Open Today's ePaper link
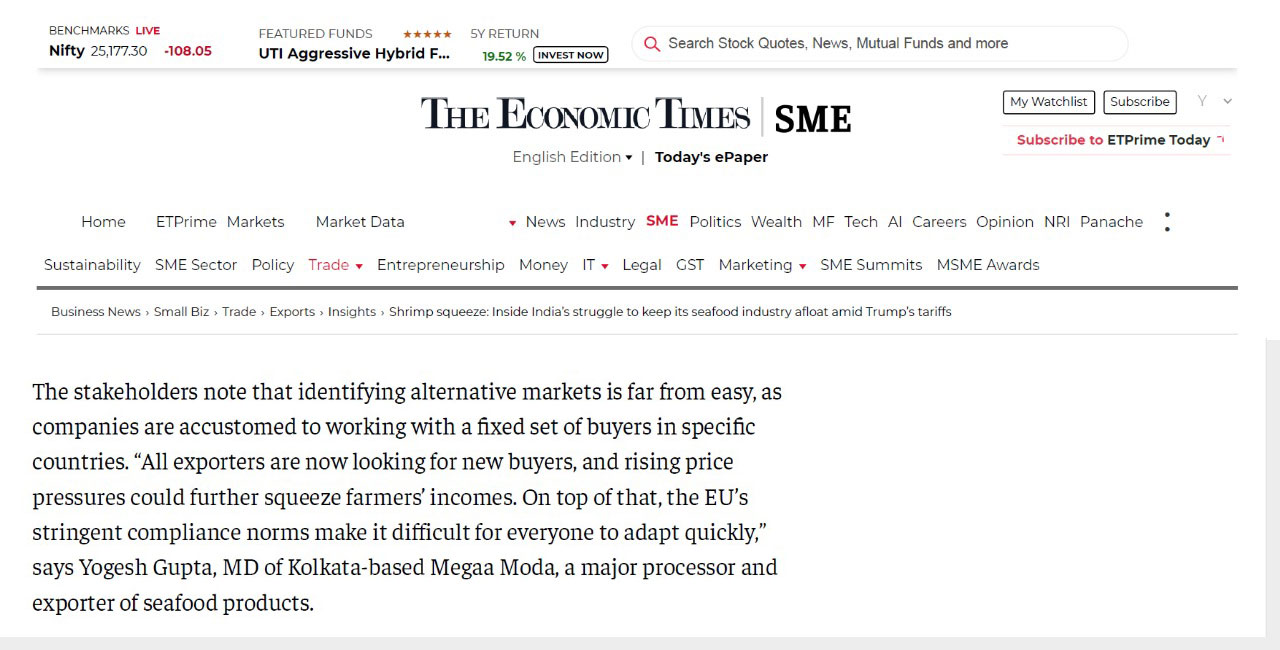The height and width of the screenshot is (650, 1280). pos(711,157)
